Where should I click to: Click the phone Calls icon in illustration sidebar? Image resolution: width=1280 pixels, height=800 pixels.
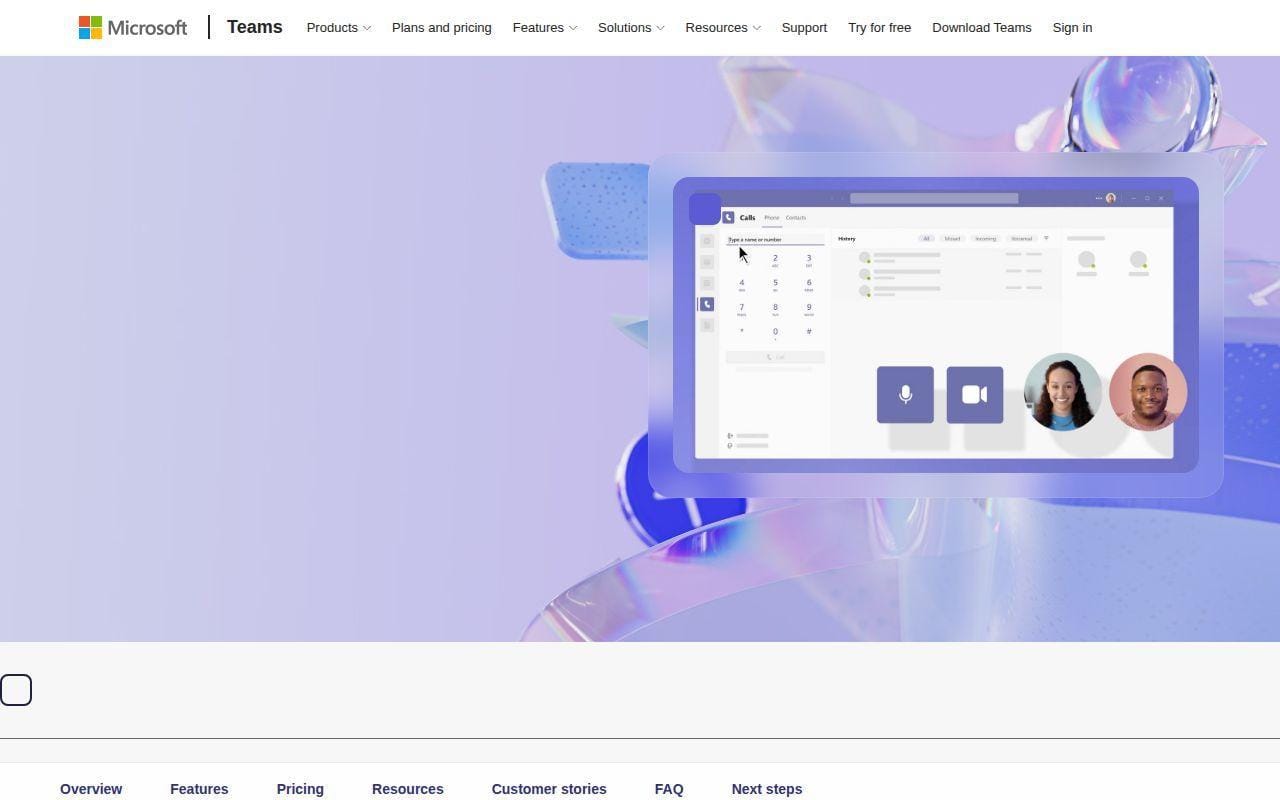coord(706,304)
